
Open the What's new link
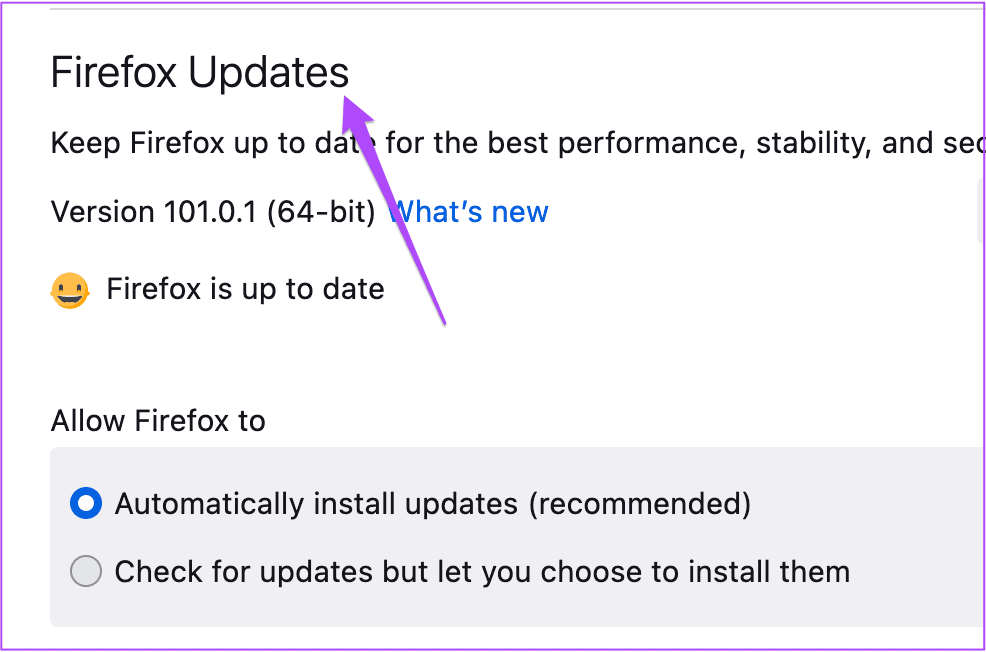pos(469,212)
